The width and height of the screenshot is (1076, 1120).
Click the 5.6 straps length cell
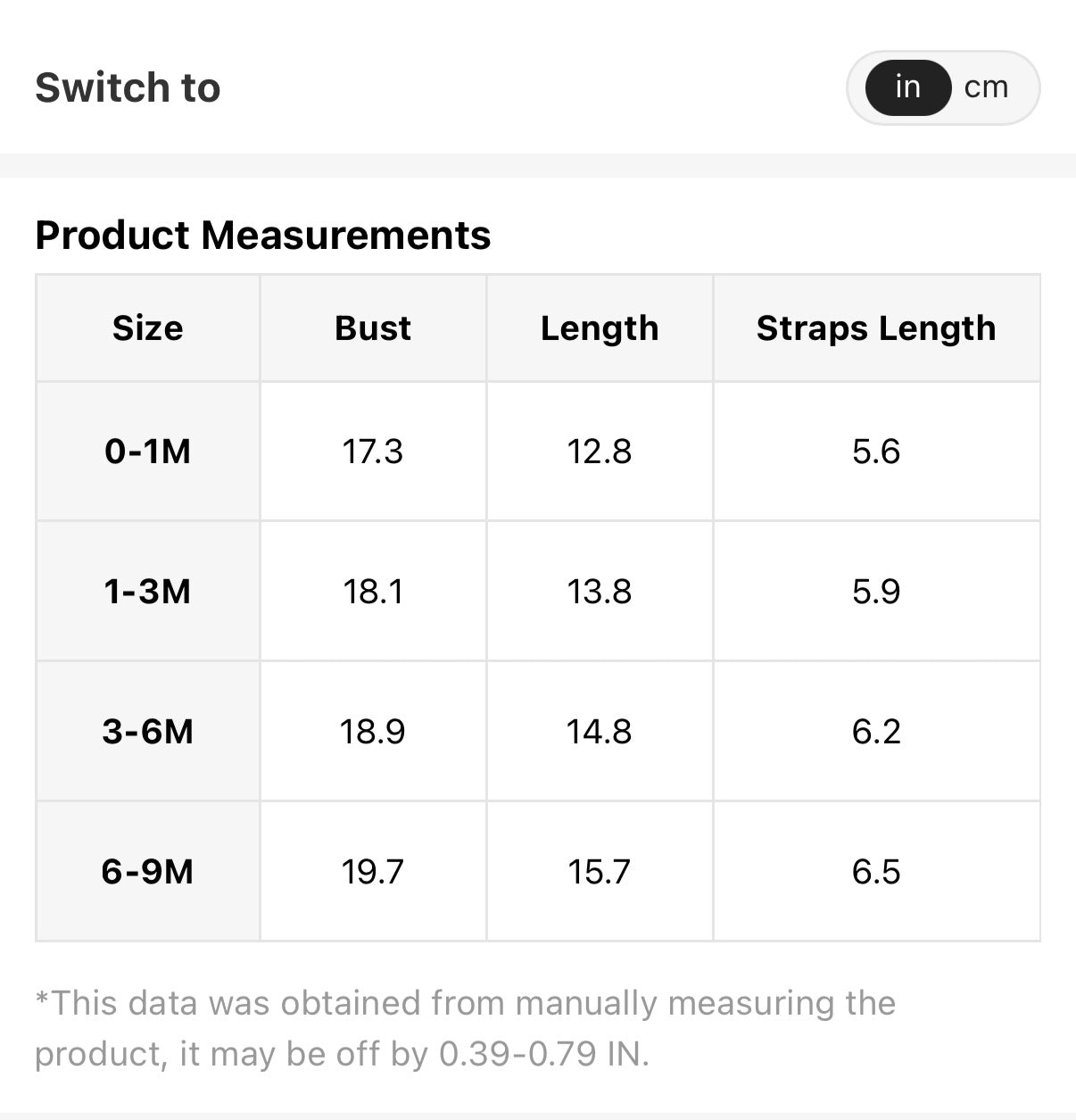tap(876, 452)
